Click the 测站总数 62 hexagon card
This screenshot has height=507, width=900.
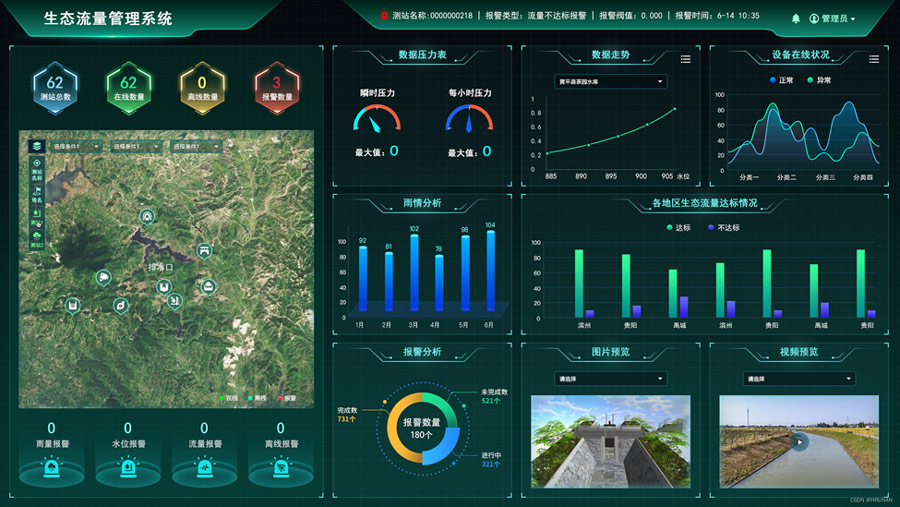click(55, 87)
